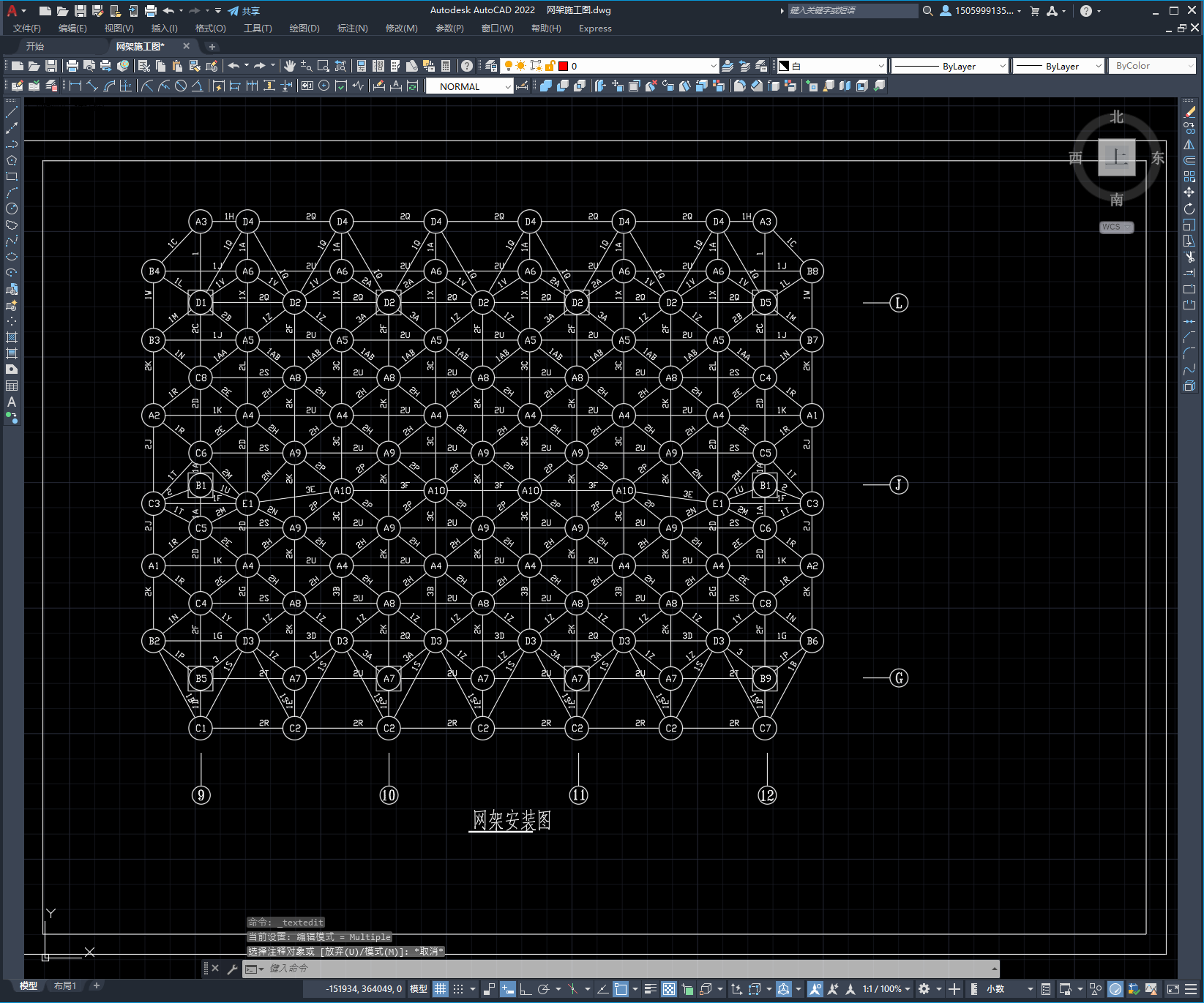Toggle transparency display in status bar

(x=669, y=989)
